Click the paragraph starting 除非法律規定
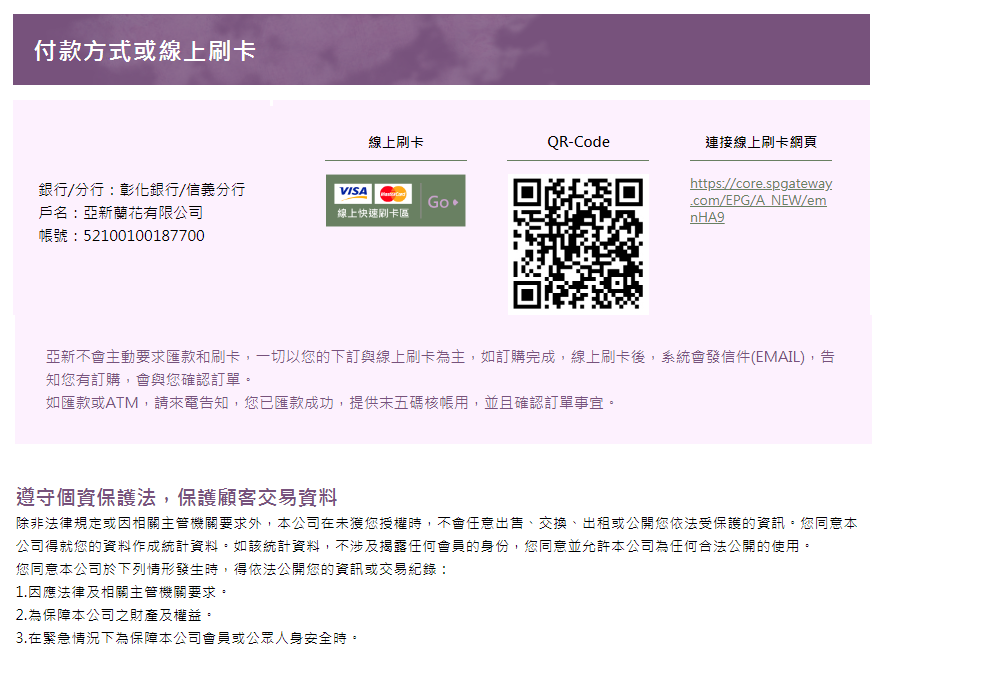 436,523
